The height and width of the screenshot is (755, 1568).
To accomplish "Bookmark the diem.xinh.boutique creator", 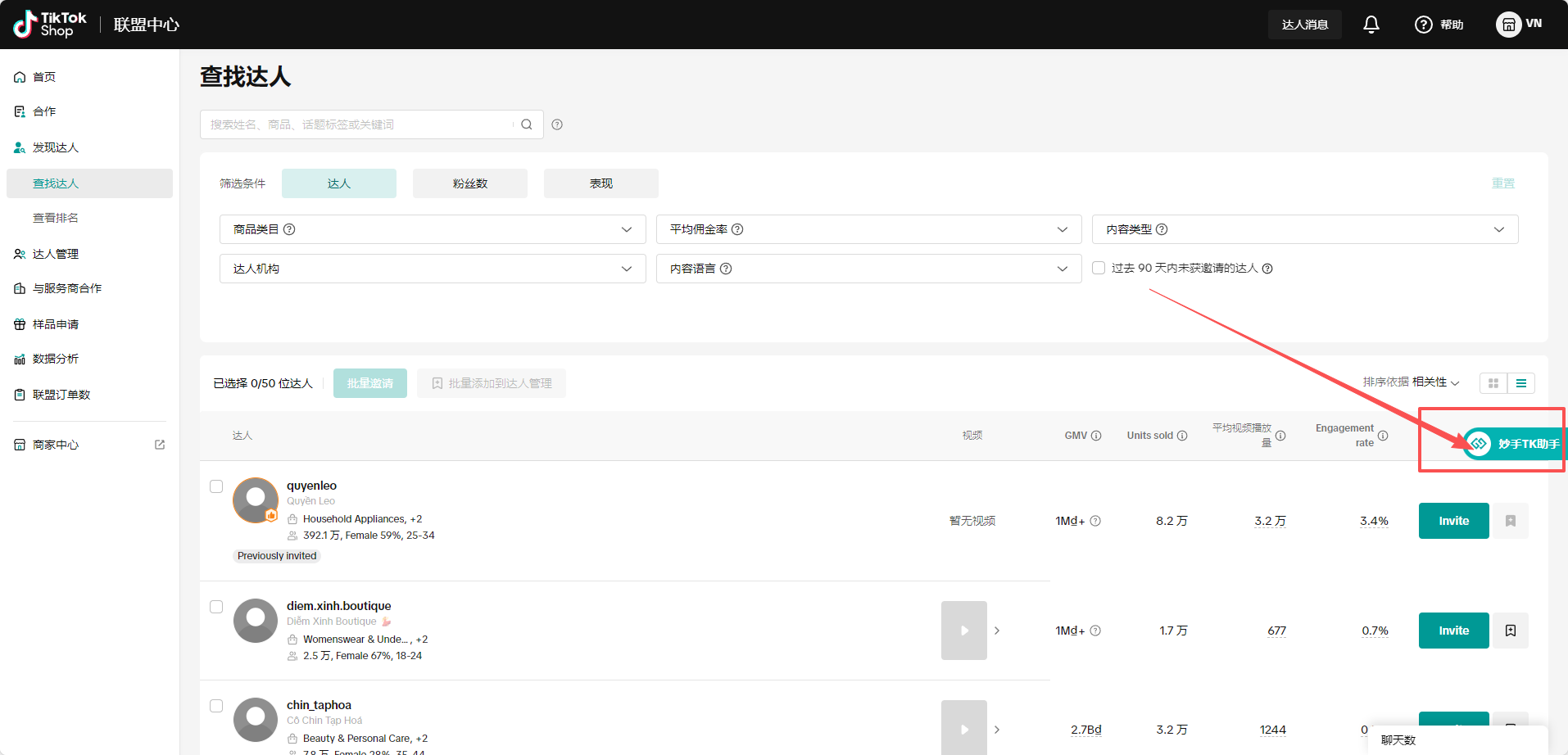I will pyautogui.click(x=1511, y=631).
